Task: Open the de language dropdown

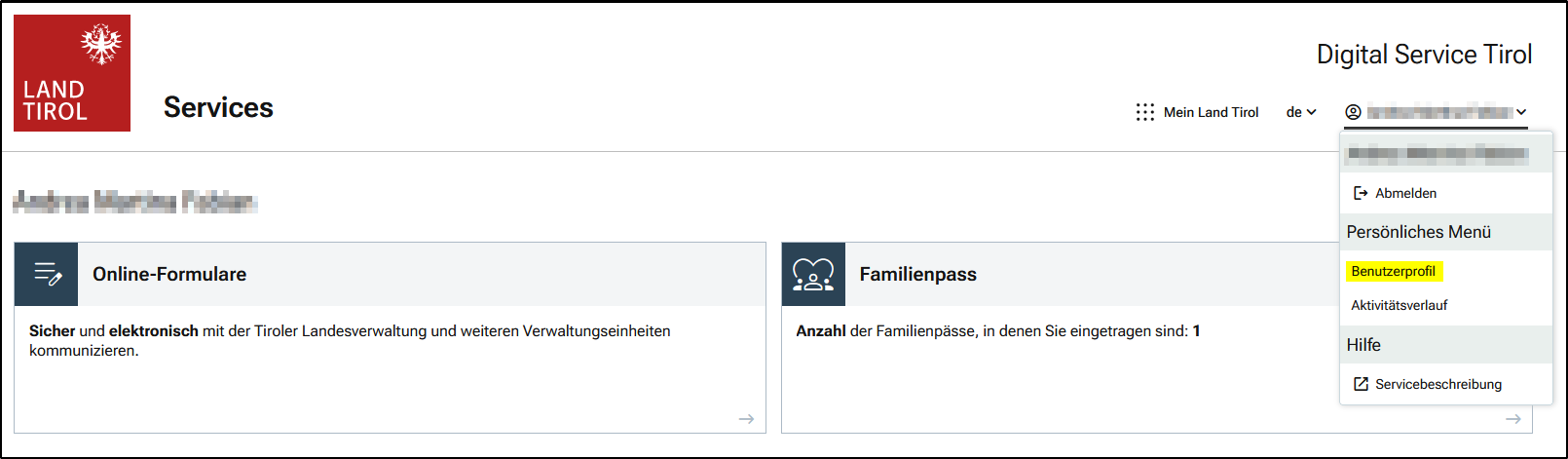Action: pyautogui.click(x=1301, y=112)
